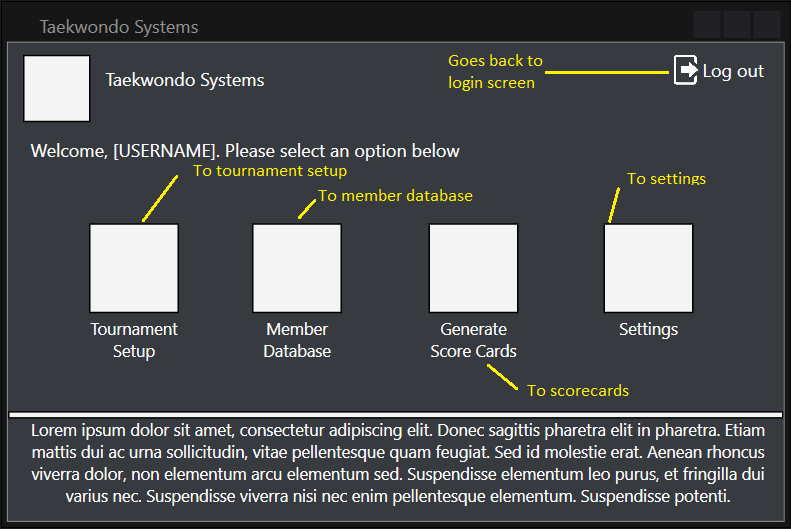791x529 pixels.
Task: Click the yellow "To member database" annotation
Action: coord(395,196)
